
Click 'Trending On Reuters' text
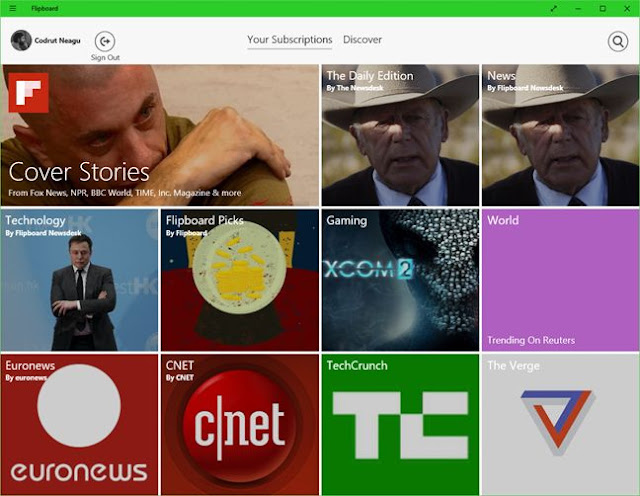531,340
